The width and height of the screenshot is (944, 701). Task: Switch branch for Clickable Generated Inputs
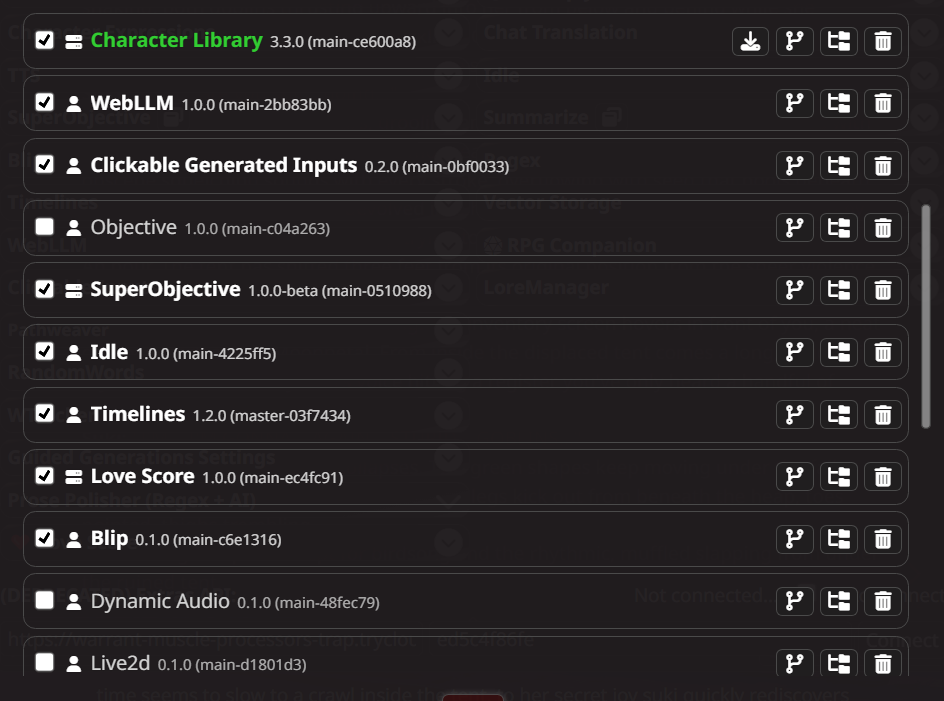[795, 165]
